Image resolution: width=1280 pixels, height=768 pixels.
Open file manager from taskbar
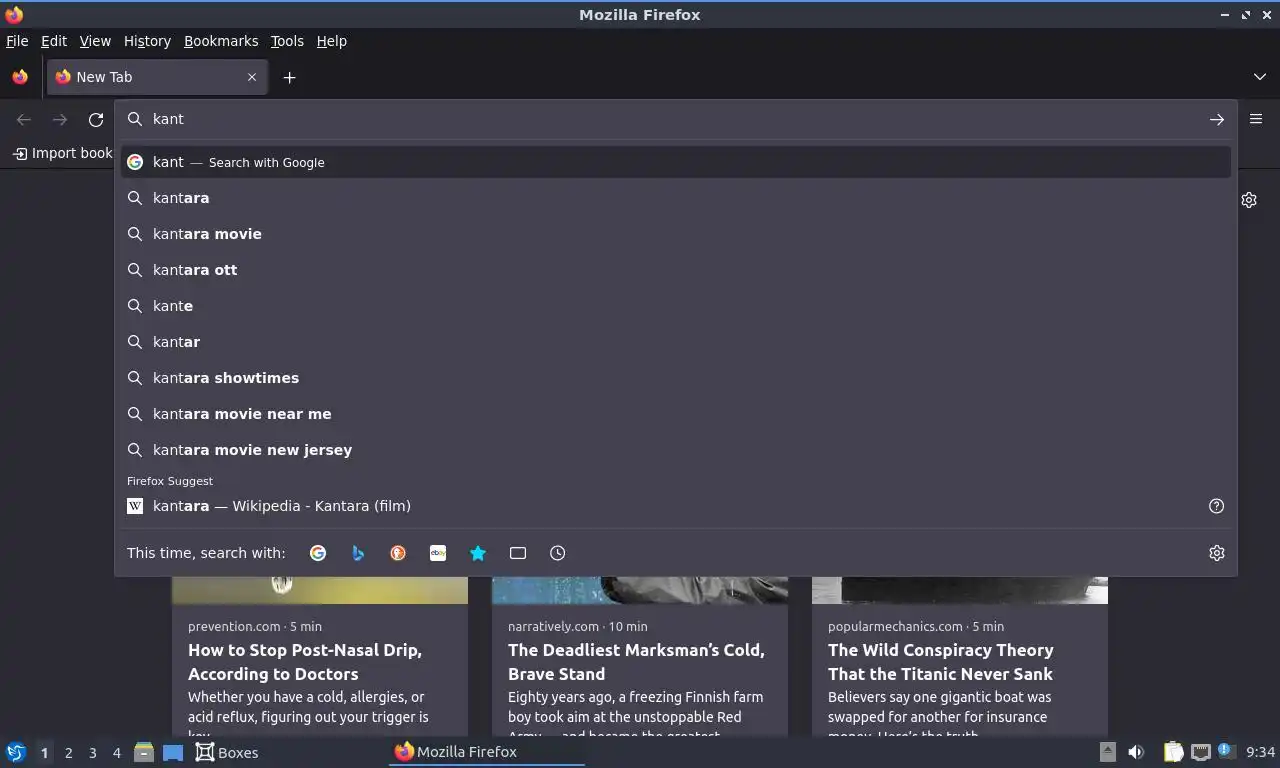(x=144, y=752)
